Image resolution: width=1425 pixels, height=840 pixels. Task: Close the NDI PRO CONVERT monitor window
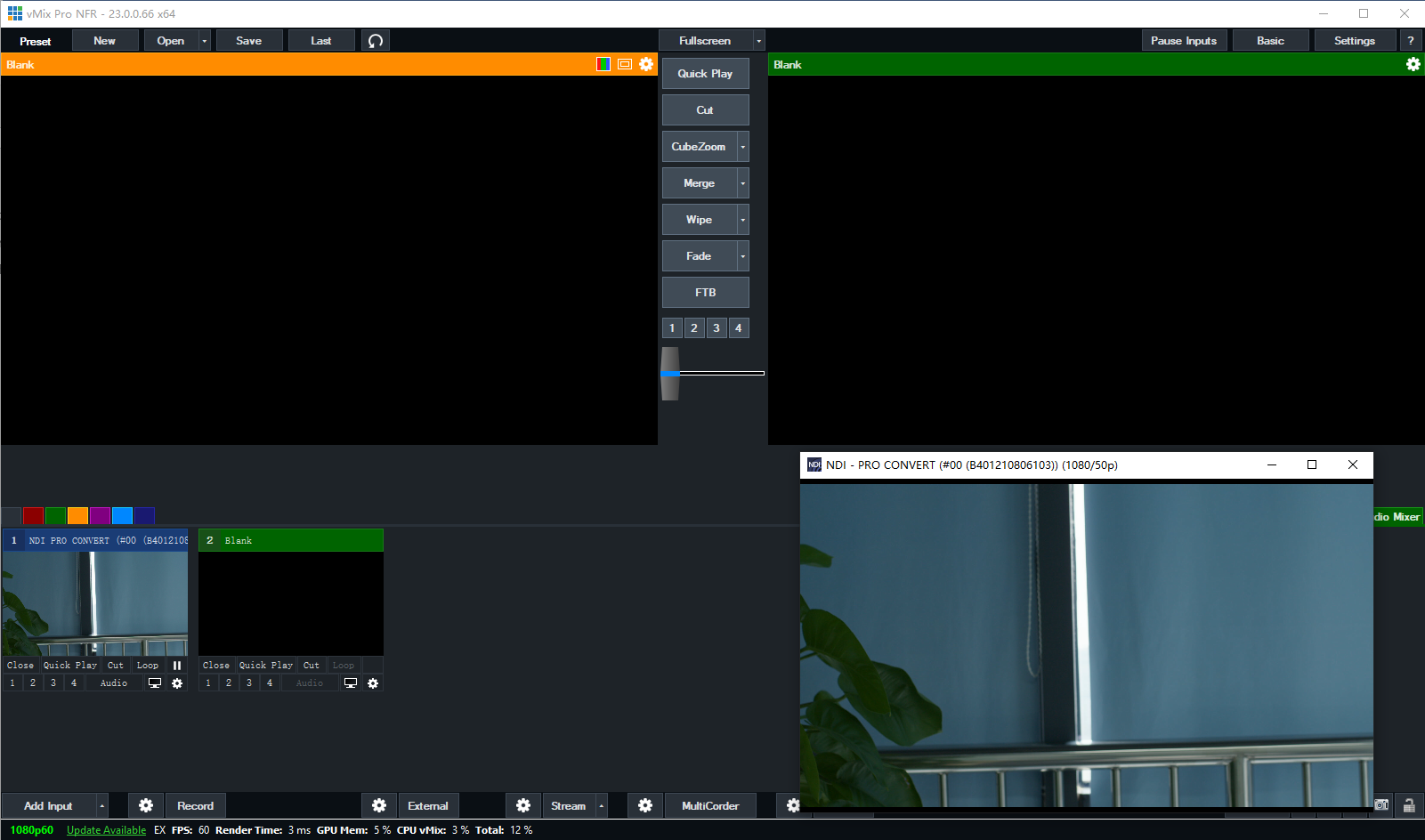coord(1353,464)
